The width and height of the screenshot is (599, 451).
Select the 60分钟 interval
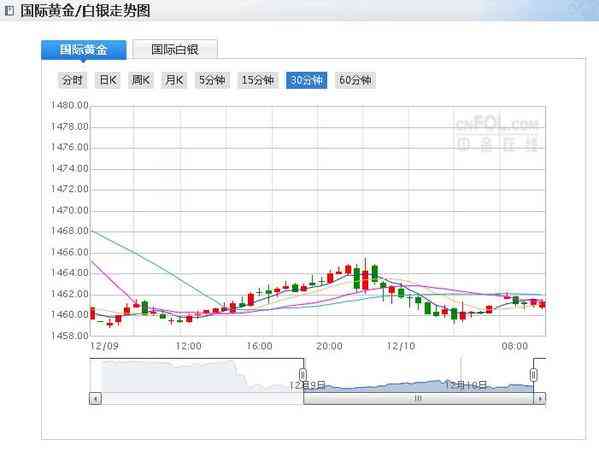click(355, 80)
